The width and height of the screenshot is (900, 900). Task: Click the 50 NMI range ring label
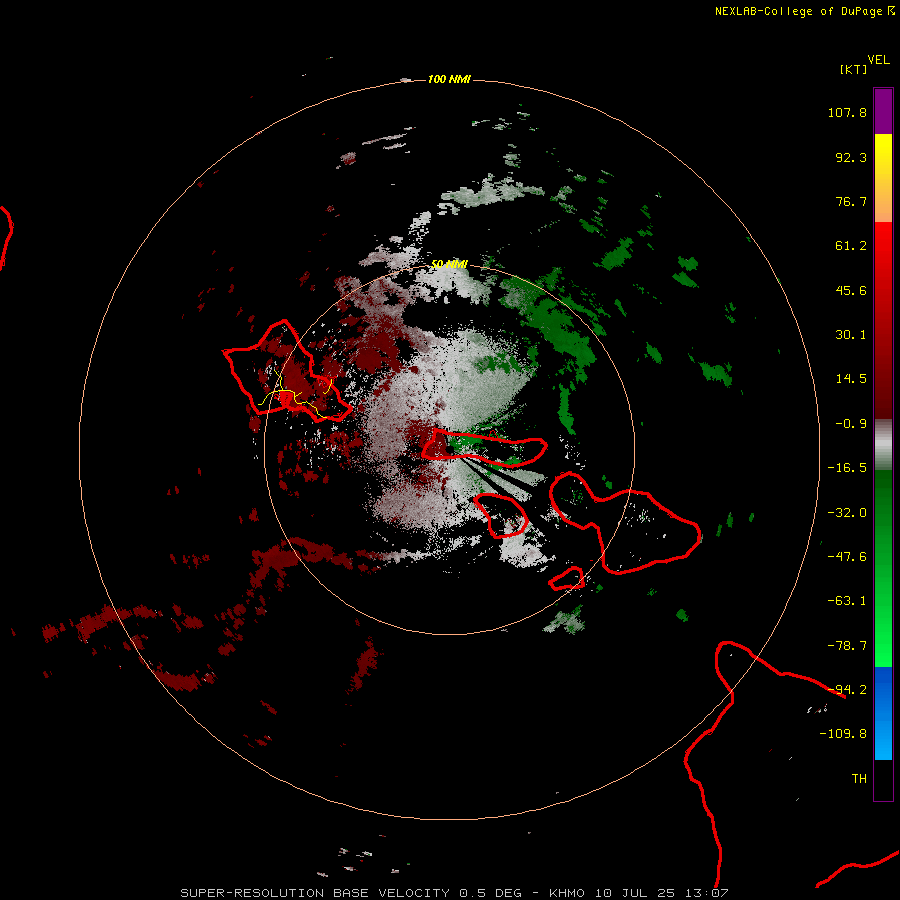tap(449, 264)
